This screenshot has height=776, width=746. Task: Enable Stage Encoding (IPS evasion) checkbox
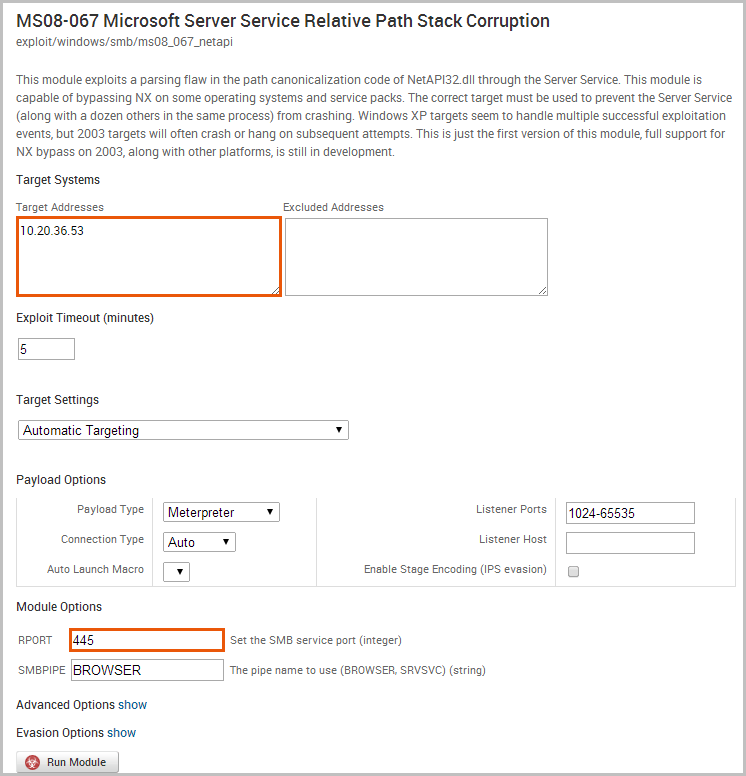(574, 571)
